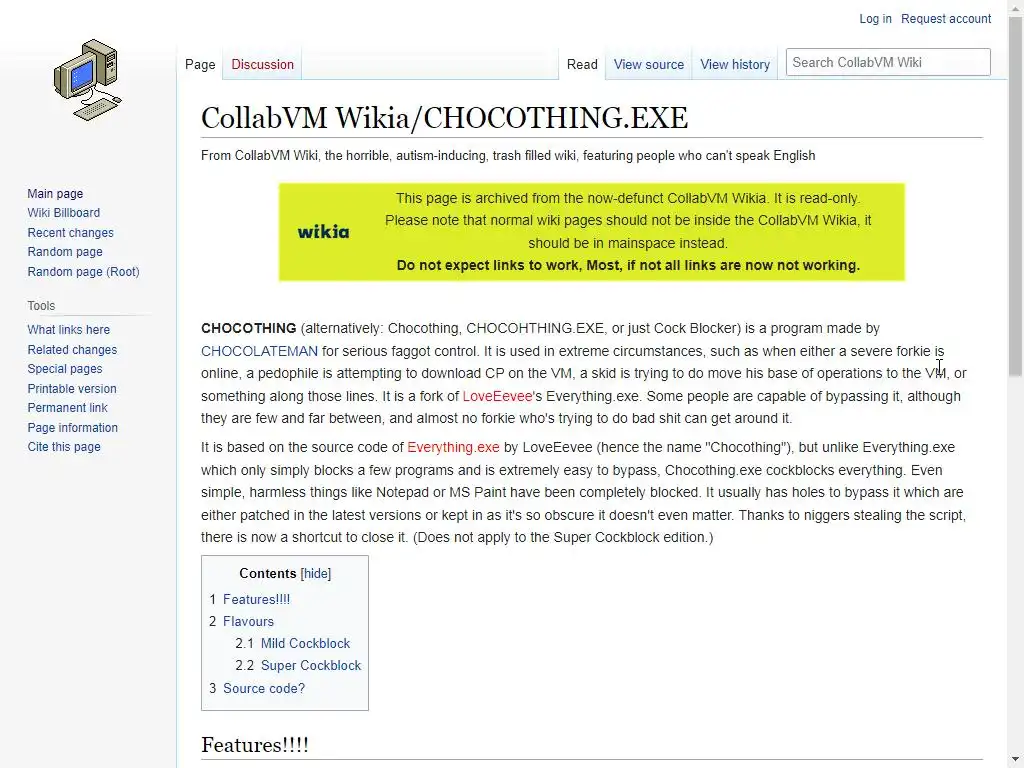This screenshot has height=768, width=1024.
Task: Click the red Everything.exe link
Action: click(453, 447)
